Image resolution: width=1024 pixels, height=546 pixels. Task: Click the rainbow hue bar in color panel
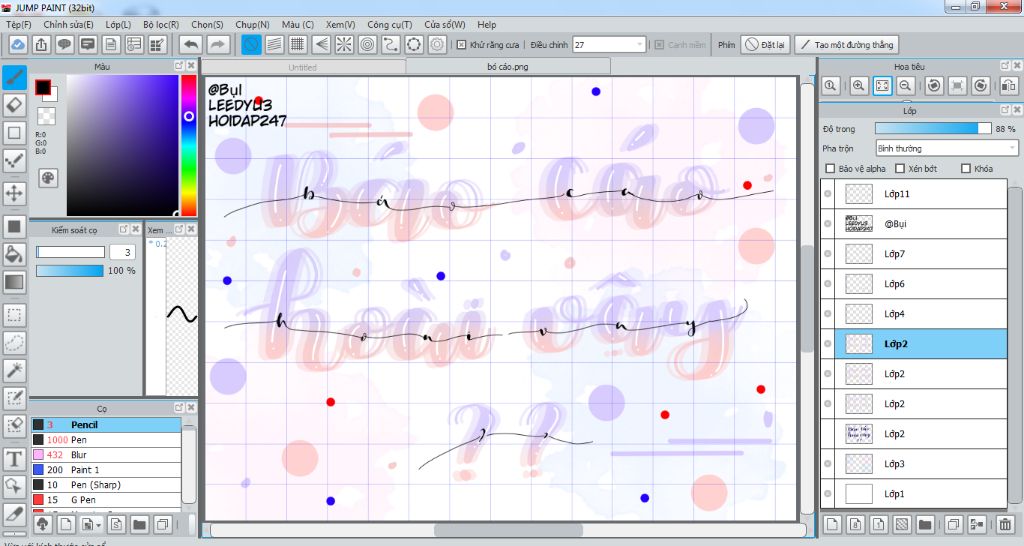[189, 145]
